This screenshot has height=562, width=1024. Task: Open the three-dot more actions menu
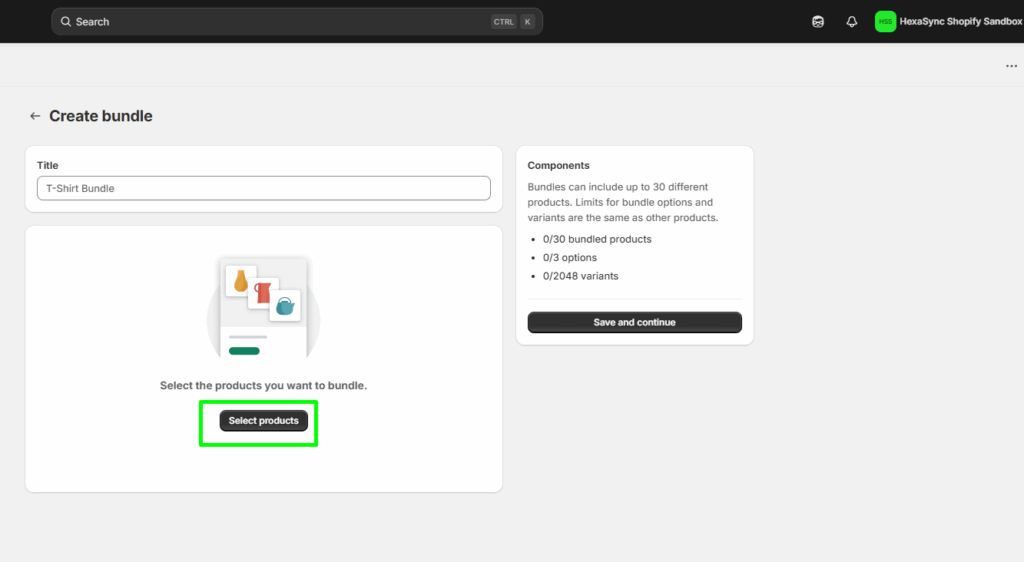tap(1011, 66)
